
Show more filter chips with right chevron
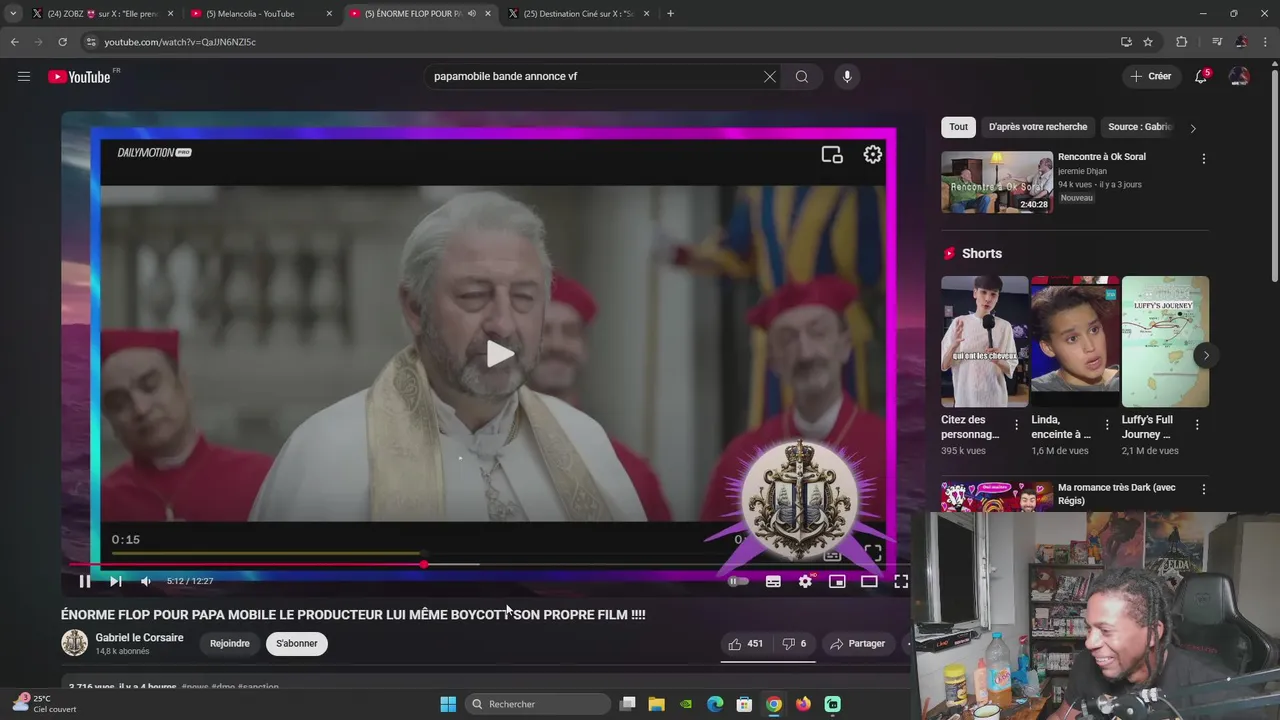tap(1192, 128)
